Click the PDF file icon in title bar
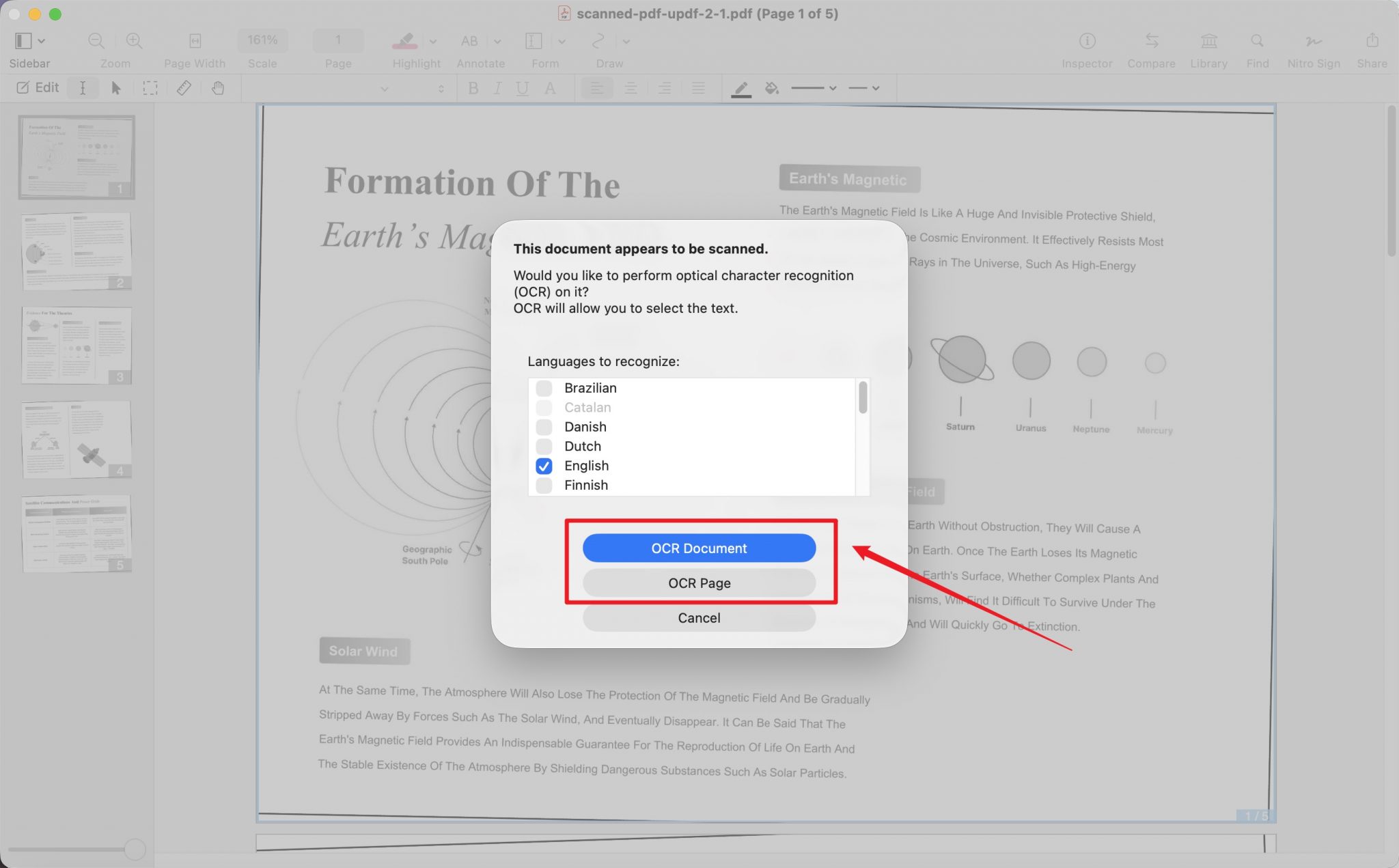 pyautogui.click(x=564, y=13)
